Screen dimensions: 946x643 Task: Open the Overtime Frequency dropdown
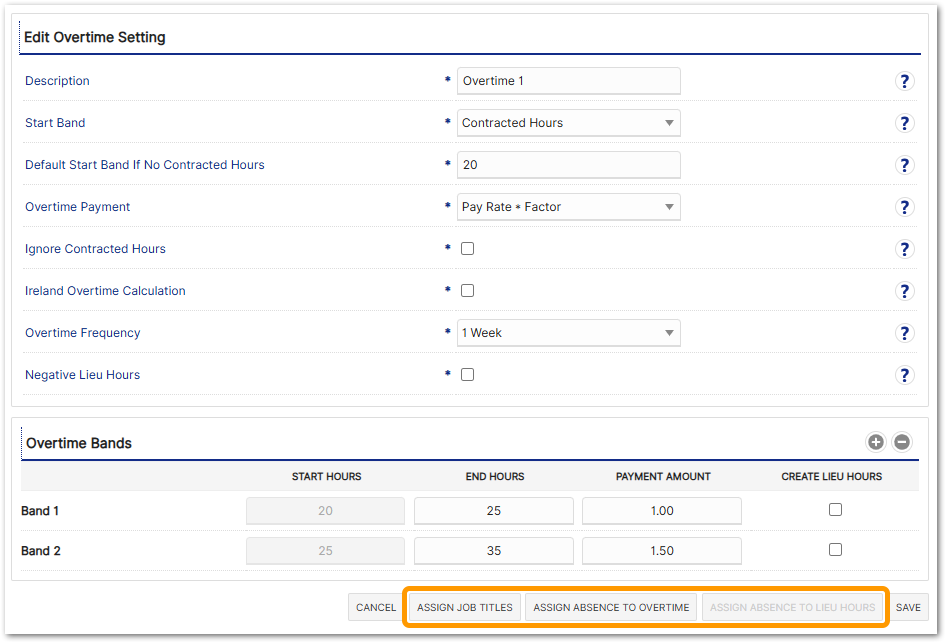coord(568,333)
